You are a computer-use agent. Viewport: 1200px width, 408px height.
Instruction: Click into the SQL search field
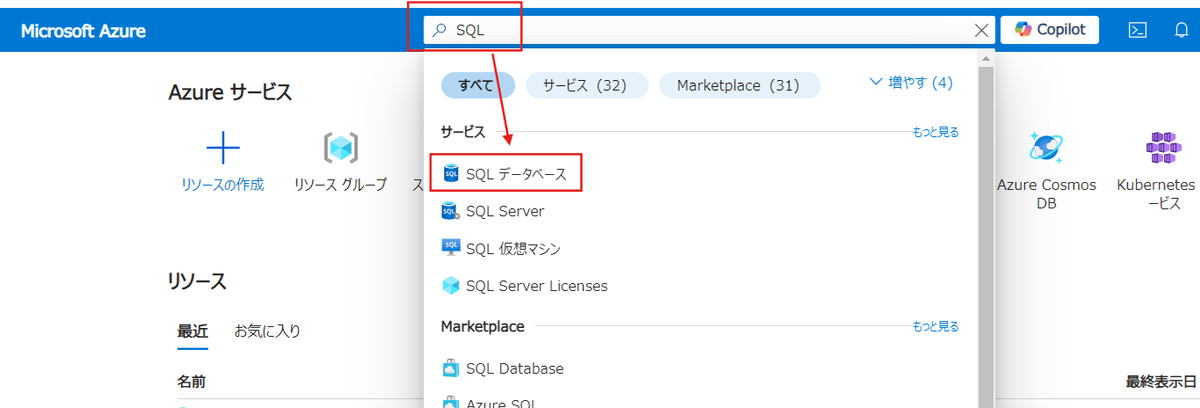click(x=710, y=30)
